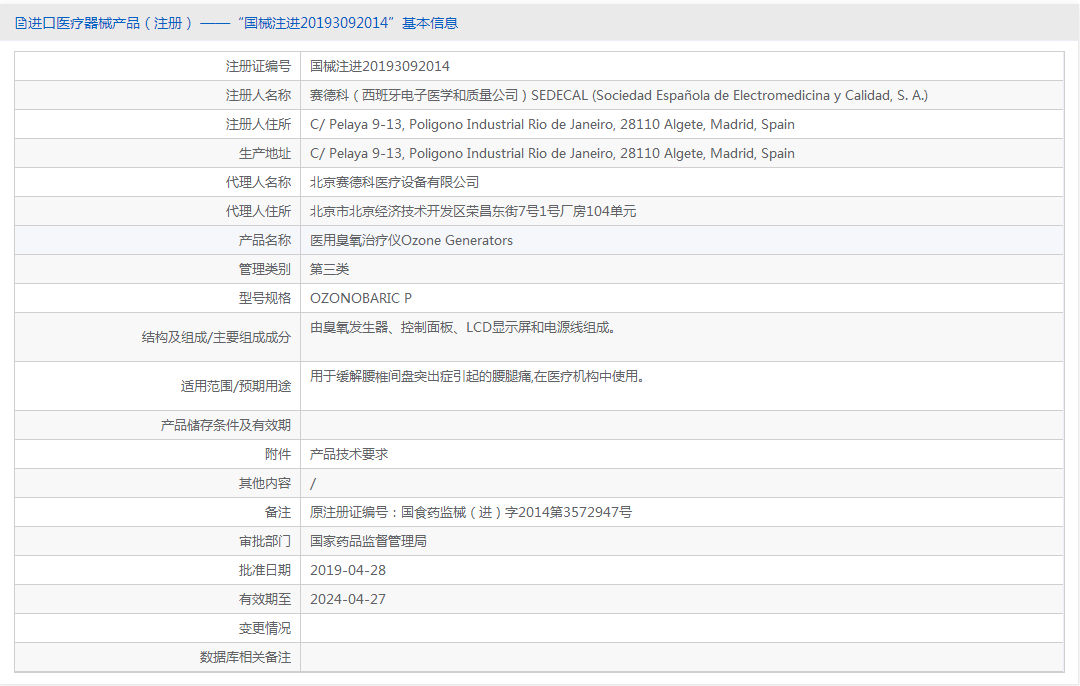Click the 代理人住所 row label
The width and height of the screenshot is (1080, 686).
click(x=258, y=211)
